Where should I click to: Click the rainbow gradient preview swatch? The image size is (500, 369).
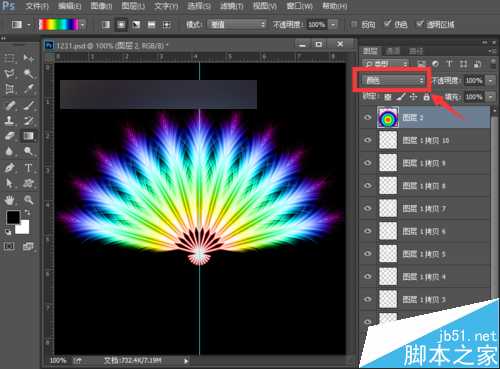point(59,25)
